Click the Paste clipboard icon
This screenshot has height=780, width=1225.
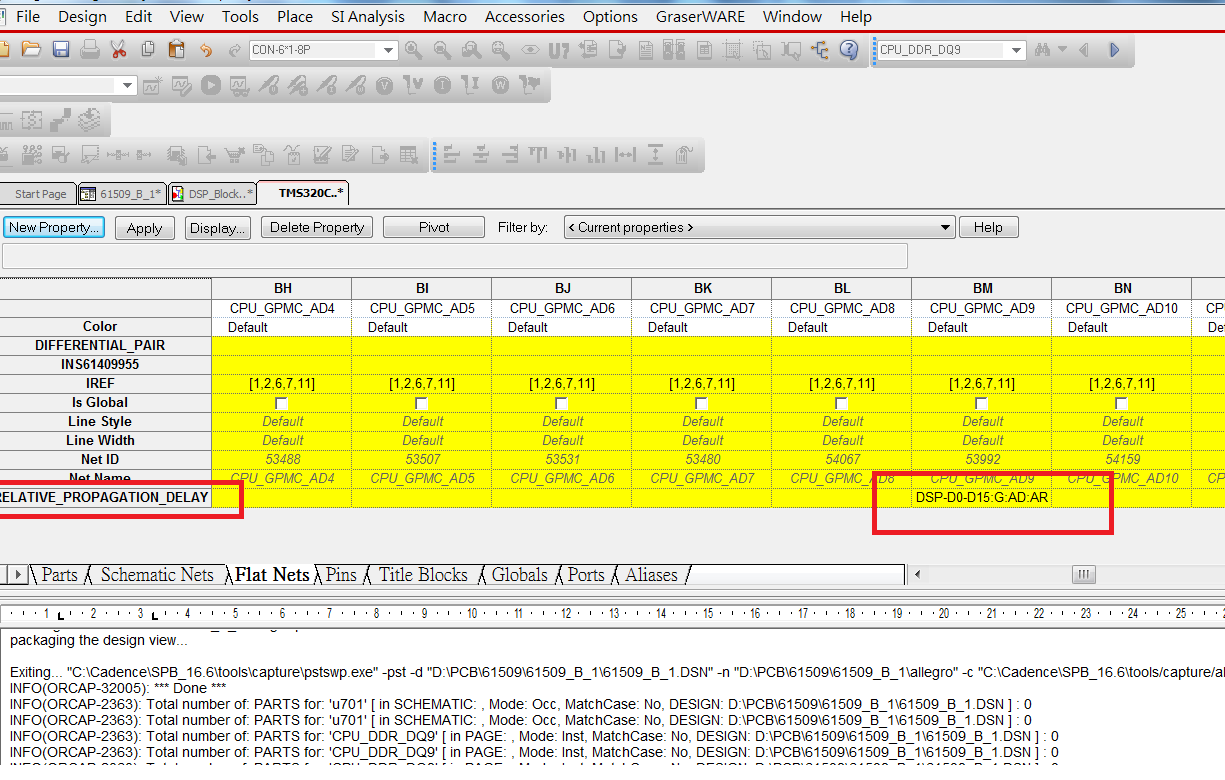(x=177, y=50)
